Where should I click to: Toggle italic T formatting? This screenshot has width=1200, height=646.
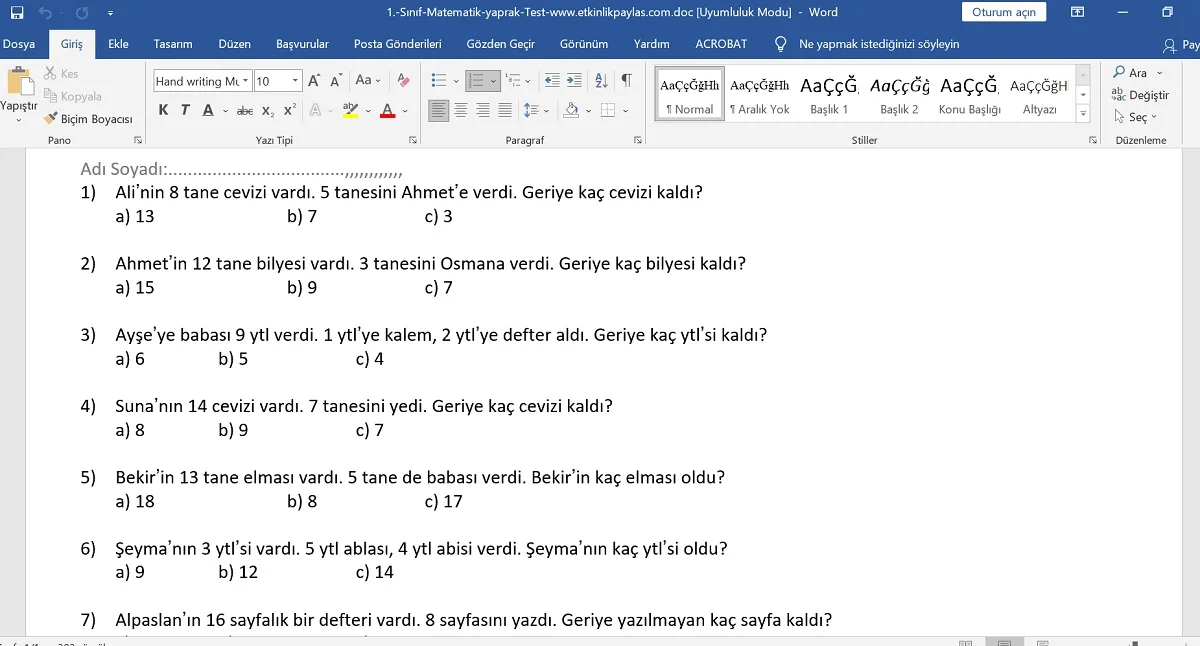pyautogui.click(x=185, y=111)
